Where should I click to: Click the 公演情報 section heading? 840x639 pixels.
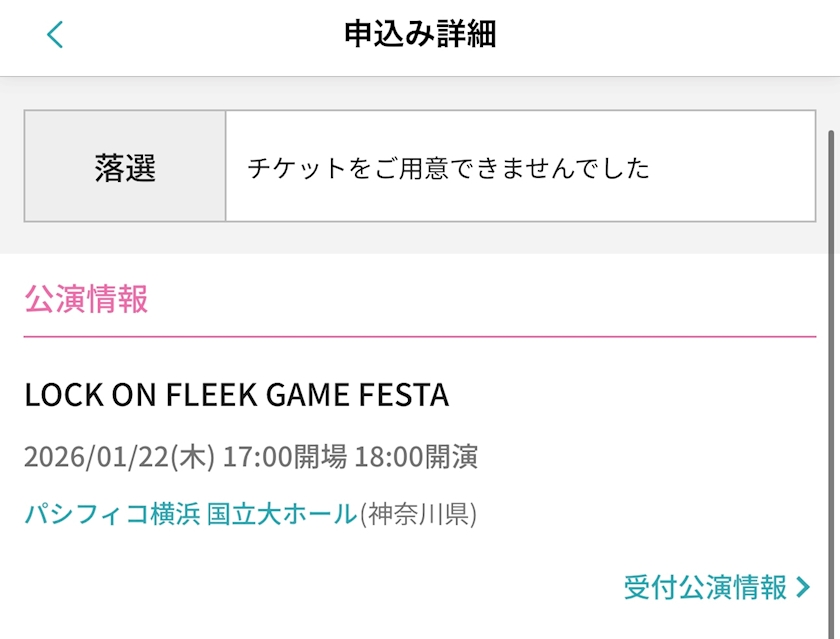pyautogui.click(x=86, y=299)
